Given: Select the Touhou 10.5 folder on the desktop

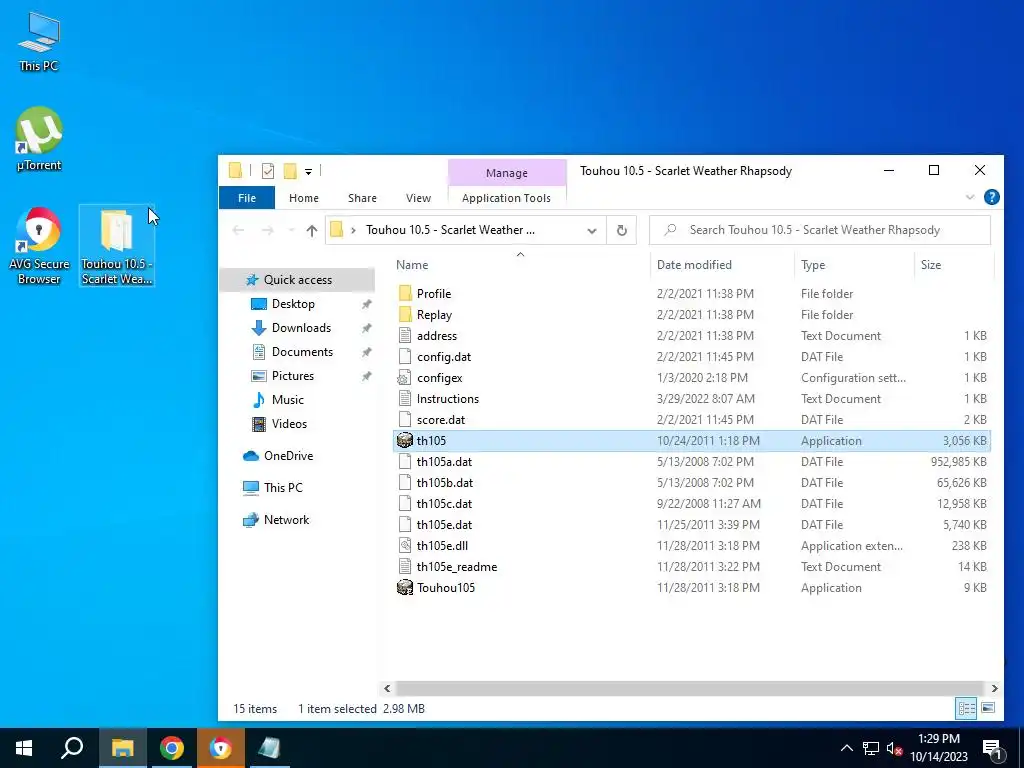Looking at the screenshot, I should [x=117, y=246].
